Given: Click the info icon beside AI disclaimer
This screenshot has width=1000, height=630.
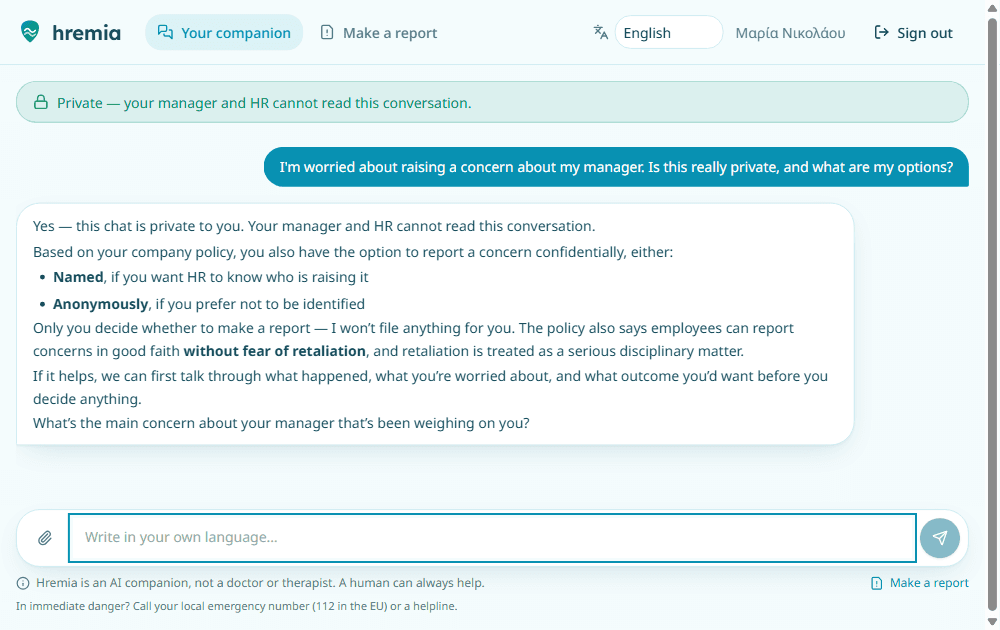Looking at the screenshot, I should 23,583.
